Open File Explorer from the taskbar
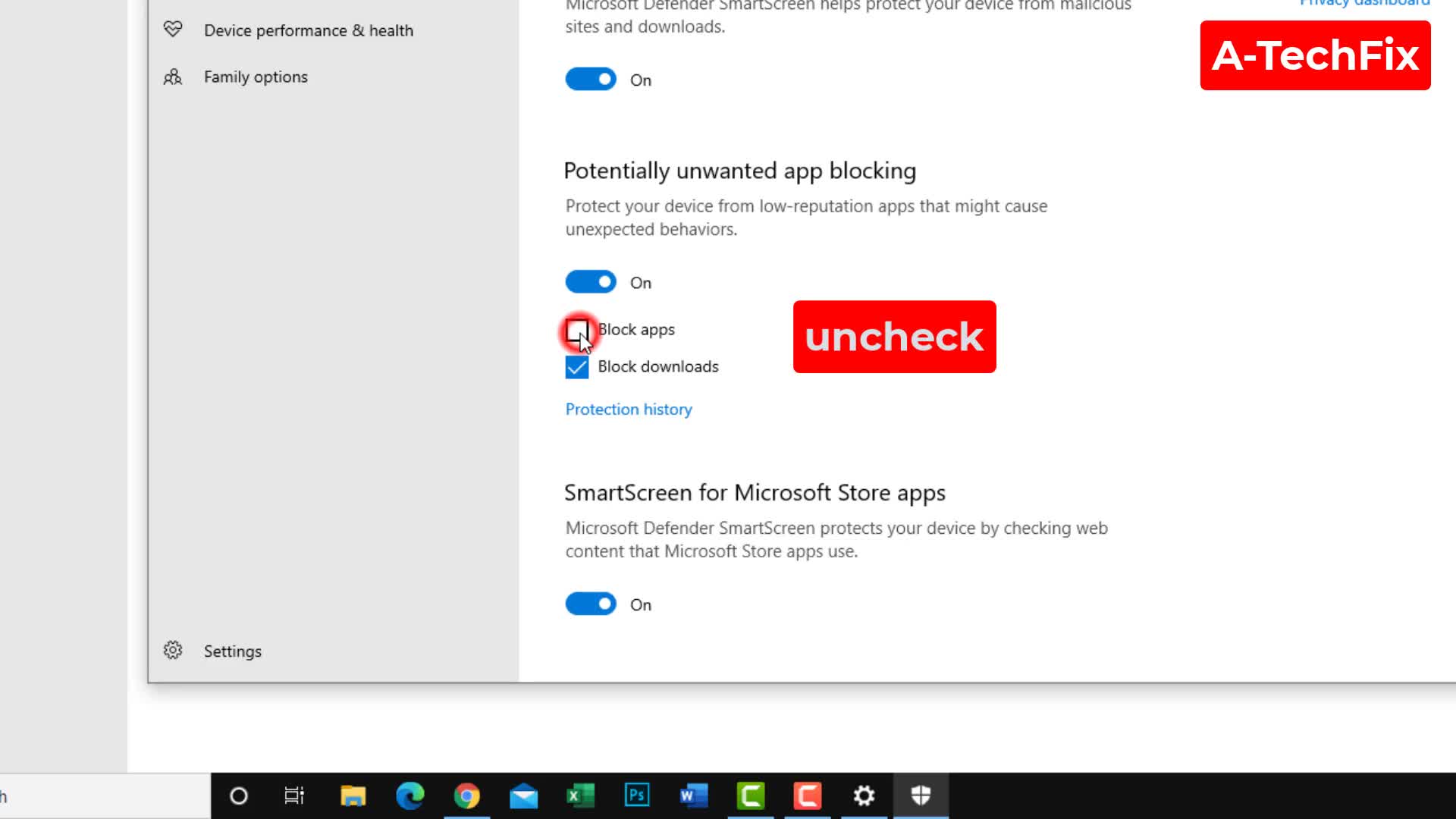Image resolution: width=1456 pixels, height=819 pixels. point(353,795)
